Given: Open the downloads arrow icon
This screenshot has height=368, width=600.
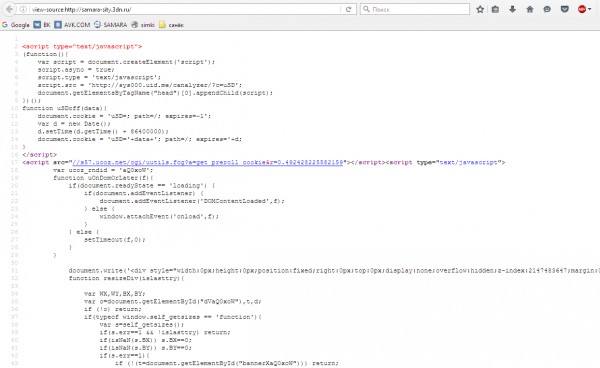Looking at the screenshot, I should pos(512,9).
